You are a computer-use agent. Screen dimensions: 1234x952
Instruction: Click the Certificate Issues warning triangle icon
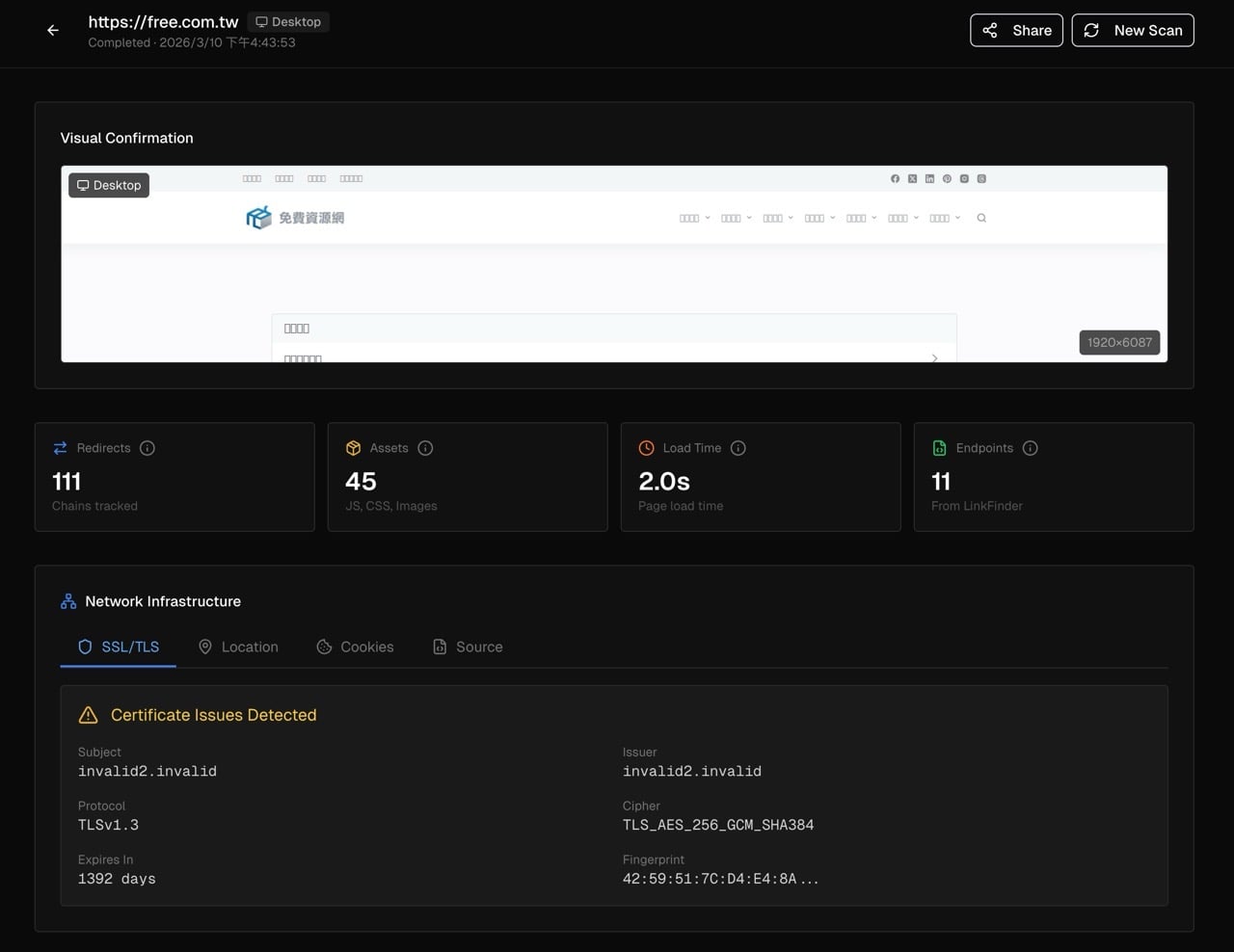(x=88, y=715)
